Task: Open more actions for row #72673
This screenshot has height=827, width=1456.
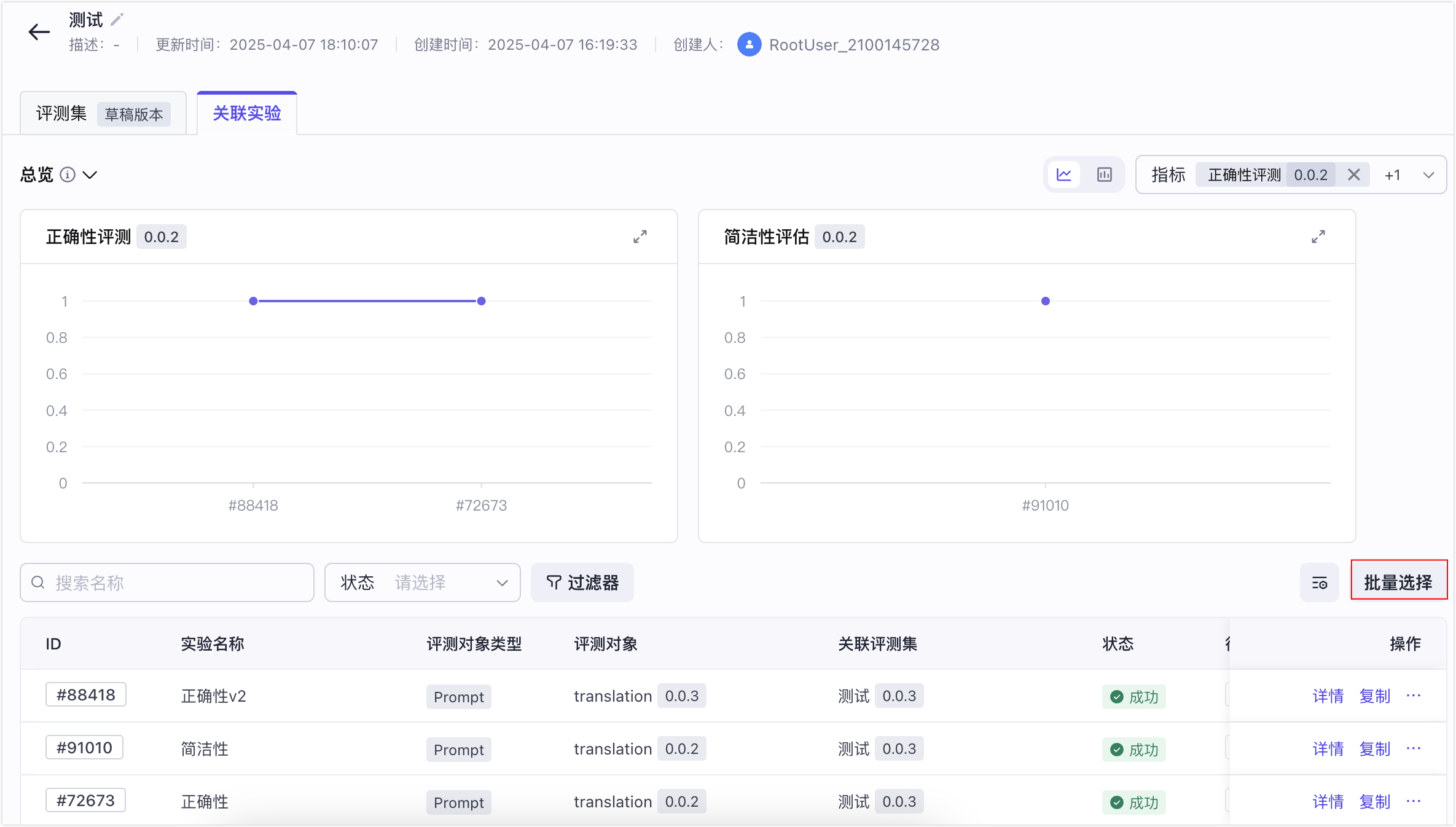Action: tap(1414, 801)
